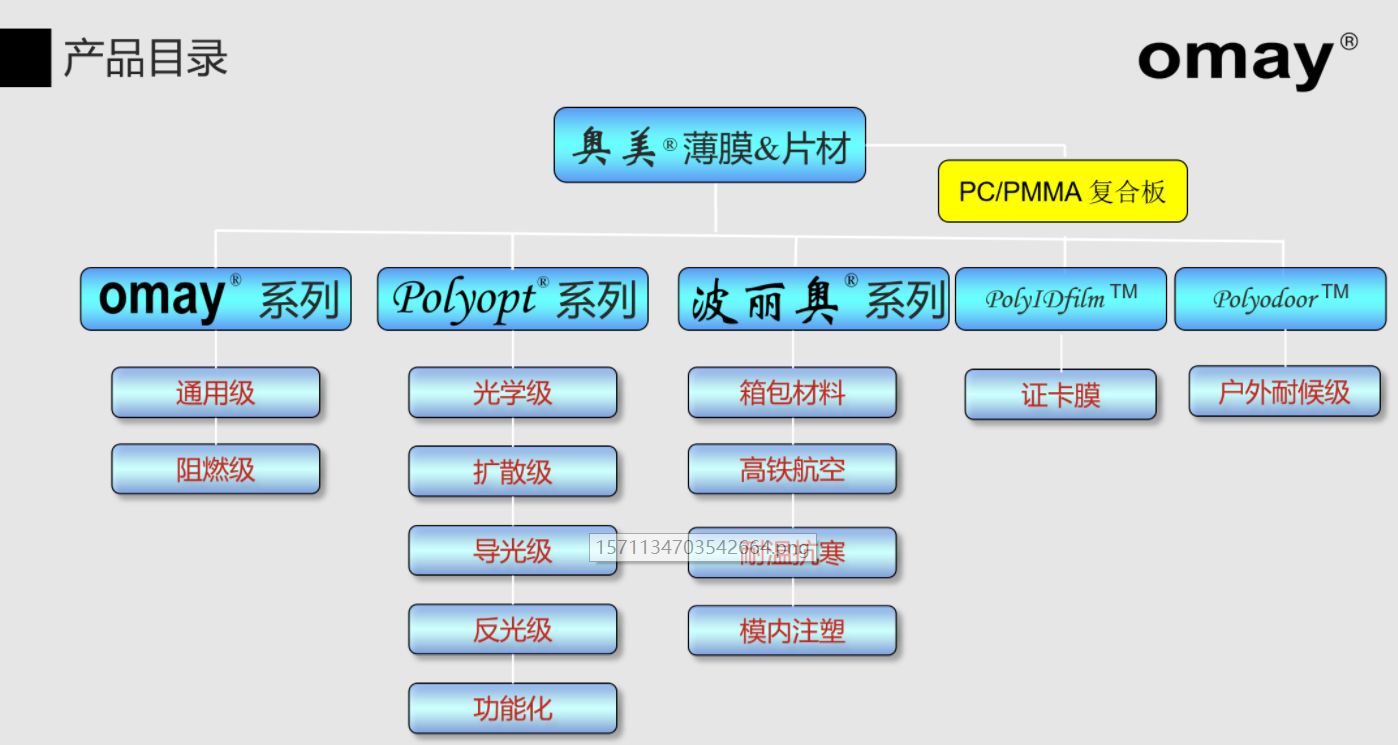Select the omay® 系列 category box
This screenshot has height=745, width=1398.
click(215, 298)
